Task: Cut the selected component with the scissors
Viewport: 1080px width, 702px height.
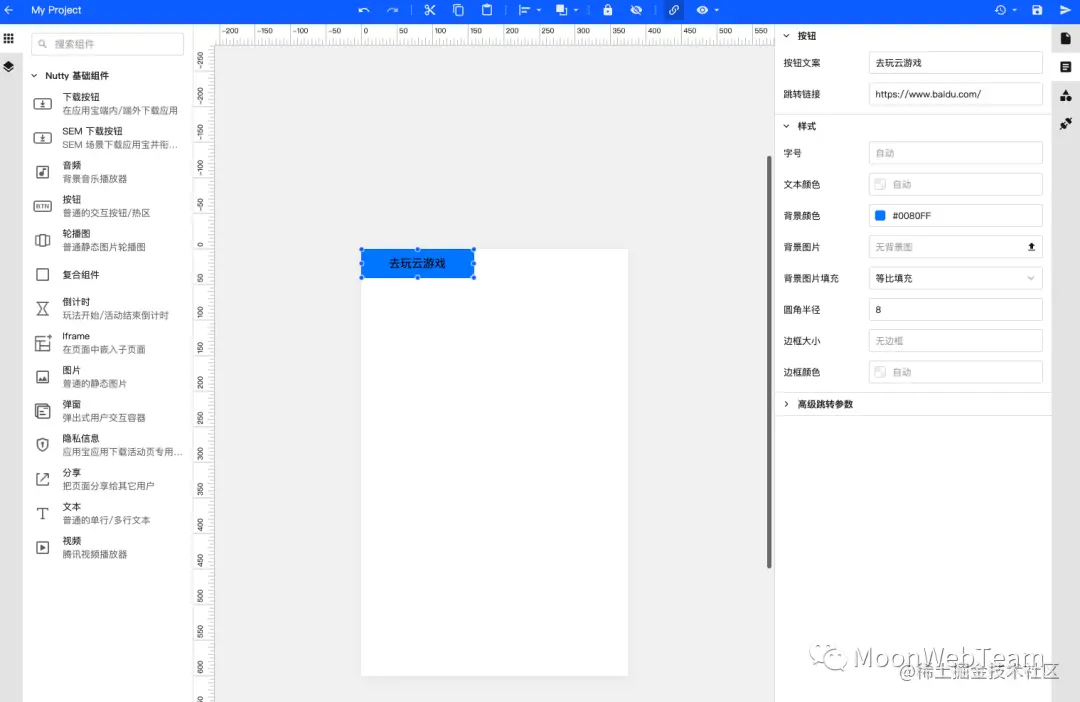Action: (x=430, y=10)
